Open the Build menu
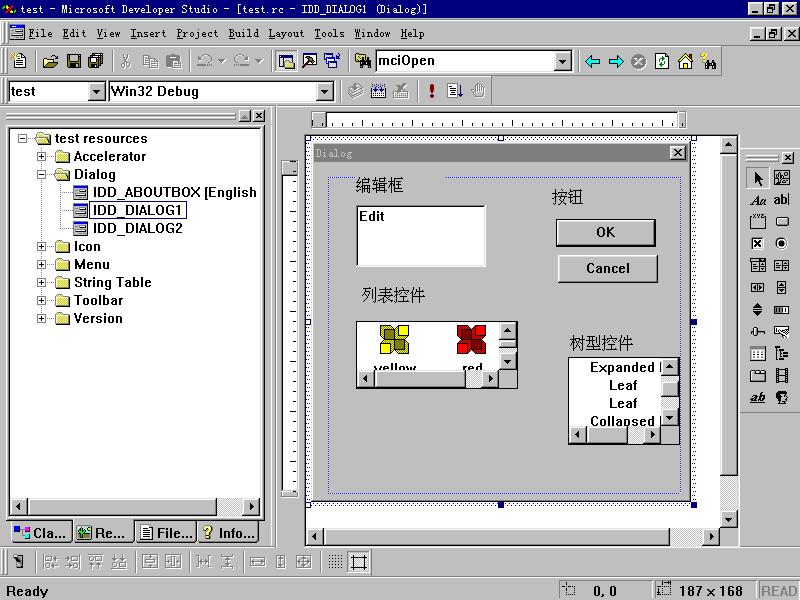The height and width of the screenshot is (600, 800). pos(243,34)
